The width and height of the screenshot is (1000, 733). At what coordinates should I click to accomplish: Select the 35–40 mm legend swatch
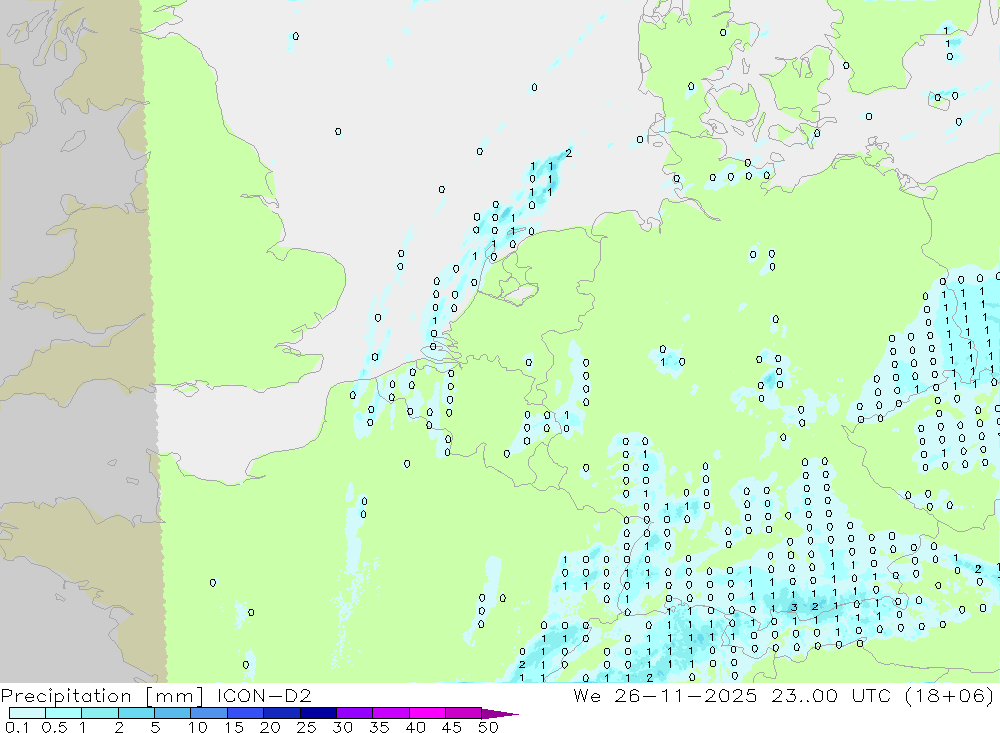pos(391,713)
